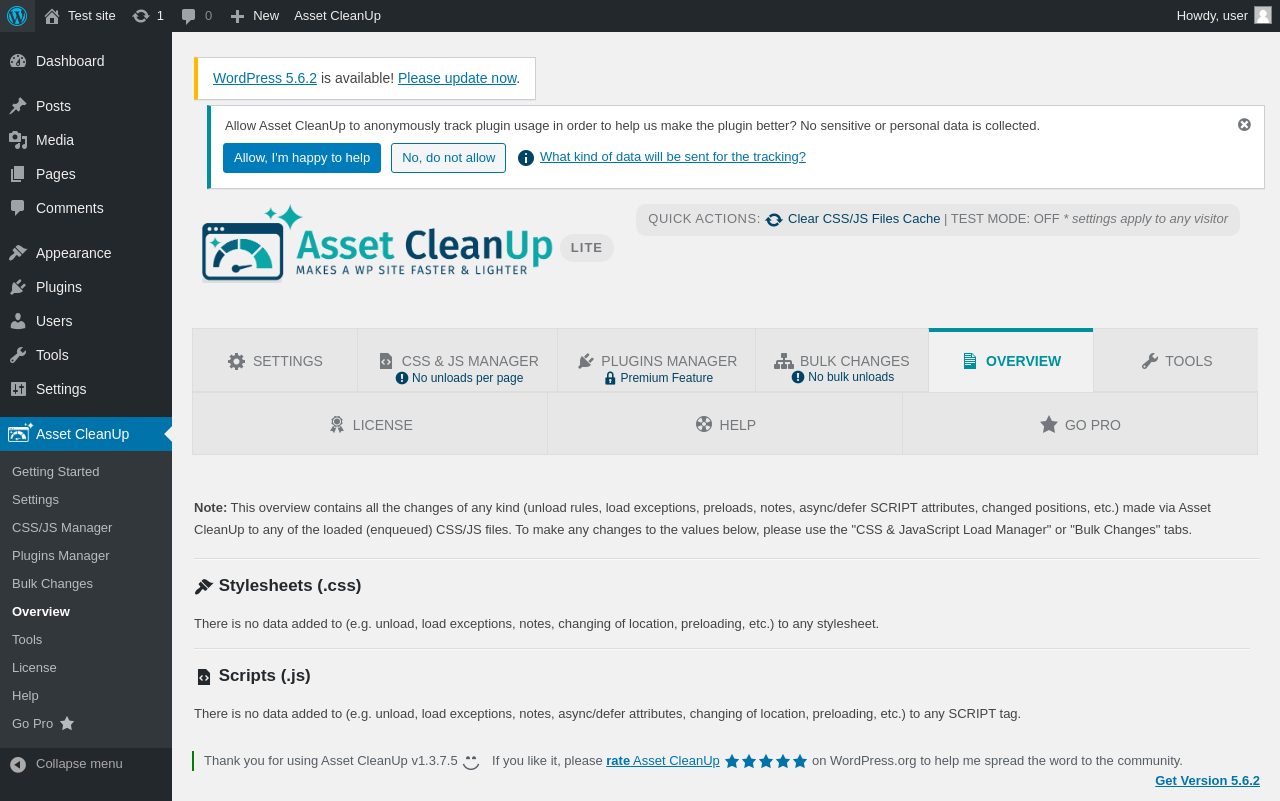Click the wrench icon on Tools tab
The image size is (1280, 801).
pyautogui.click(x=1150, y=361)
